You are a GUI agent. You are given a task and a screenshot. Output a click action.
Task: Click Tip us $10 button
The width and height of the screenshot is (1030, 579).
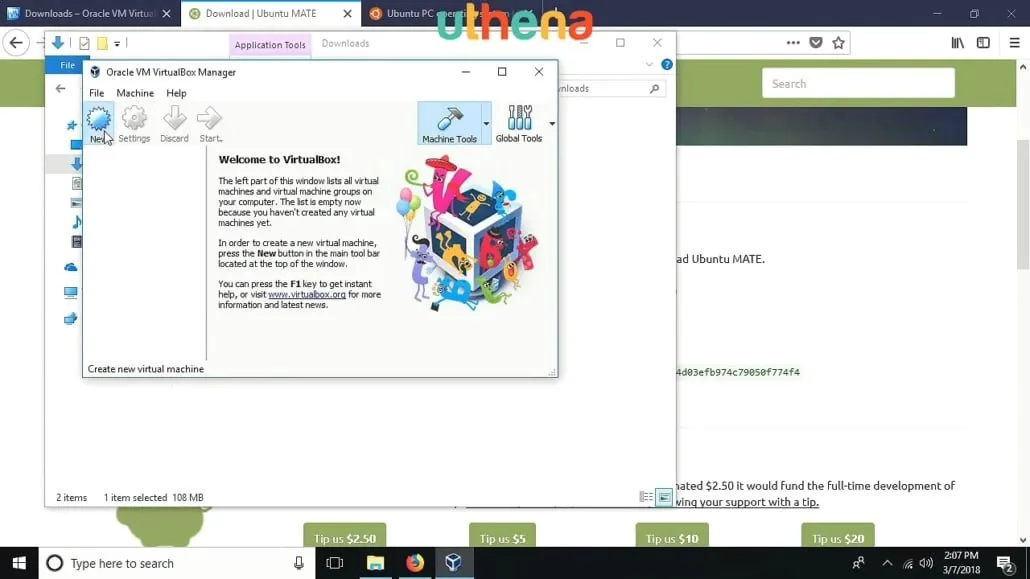pos(672,537)
